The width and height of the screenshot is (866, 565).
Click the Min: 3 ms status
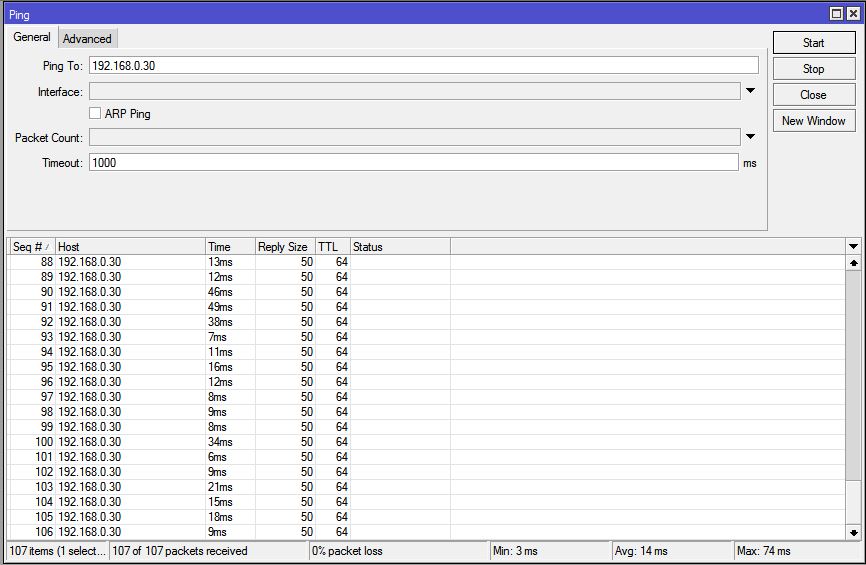(515, 551)
